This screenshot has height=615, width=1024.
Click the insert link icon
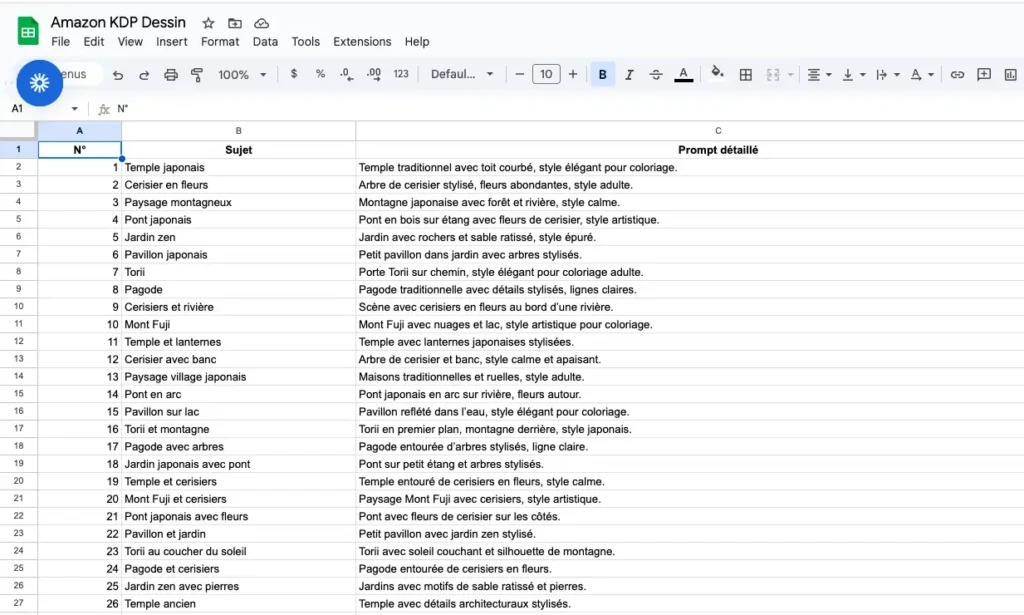[957, 75]
